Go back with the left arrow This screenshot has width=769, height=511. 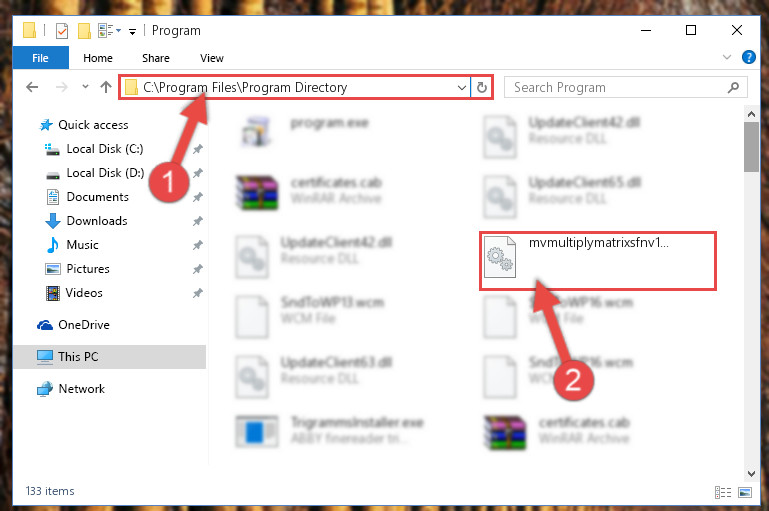pos(32,87)
